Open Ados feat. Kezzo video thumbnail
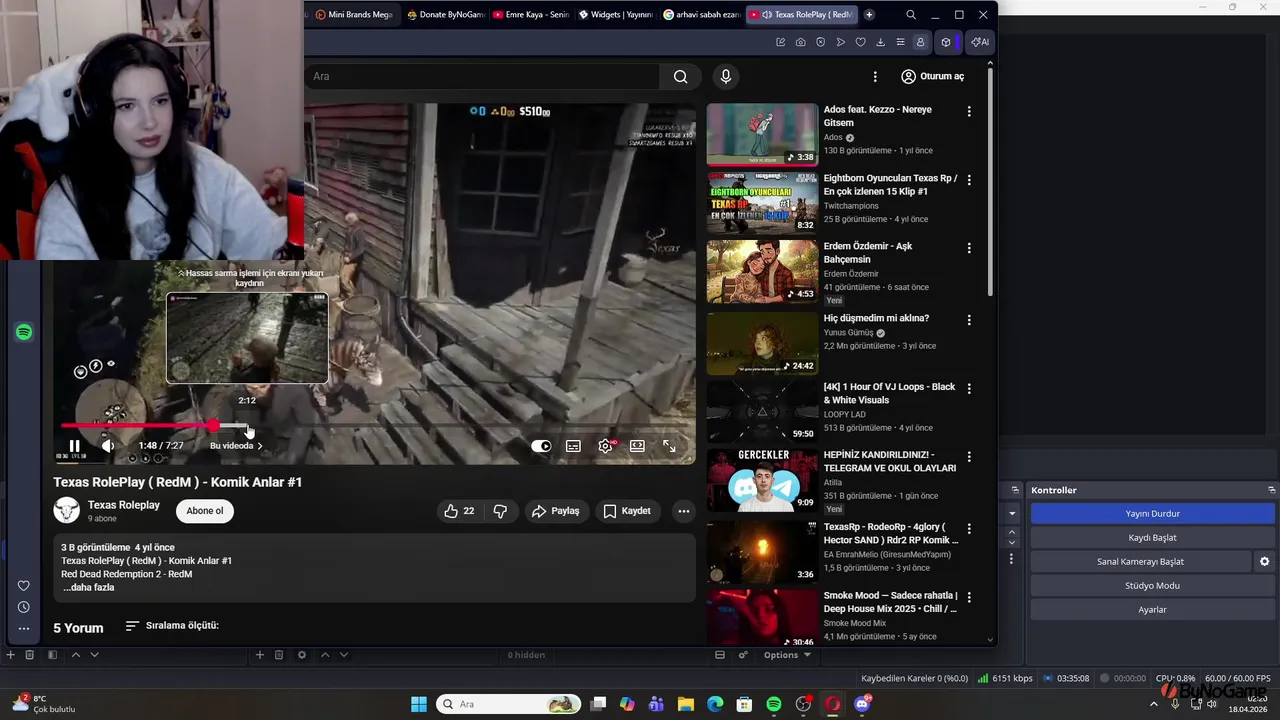1280x720 pixels. pos(762,135)
